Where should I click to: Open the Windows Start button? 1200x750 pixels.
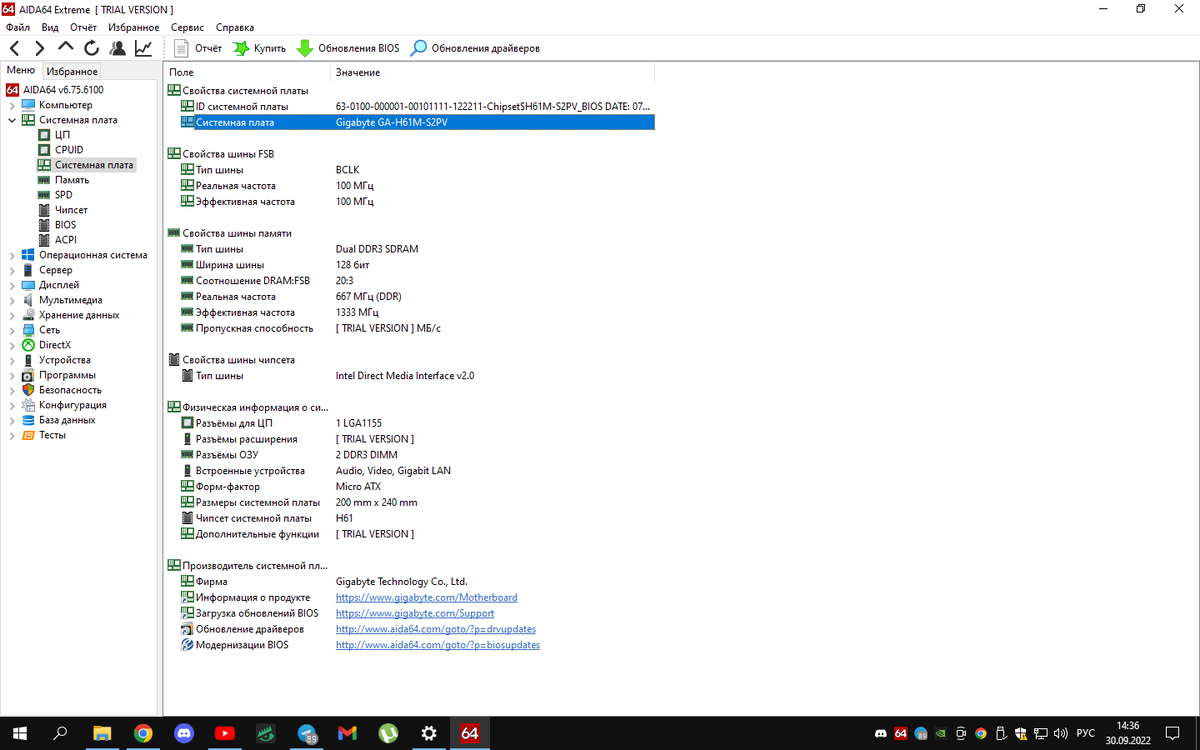[19, 733]
